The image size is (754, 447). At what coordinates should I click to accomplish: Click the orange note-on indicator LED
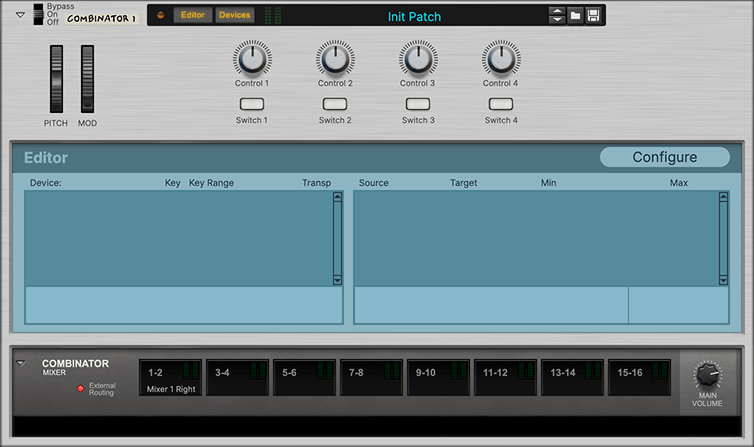pos(161,15)
